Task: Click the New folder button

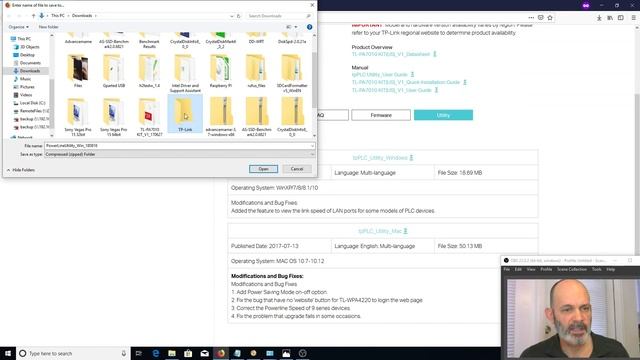Action: pos(48,27)
